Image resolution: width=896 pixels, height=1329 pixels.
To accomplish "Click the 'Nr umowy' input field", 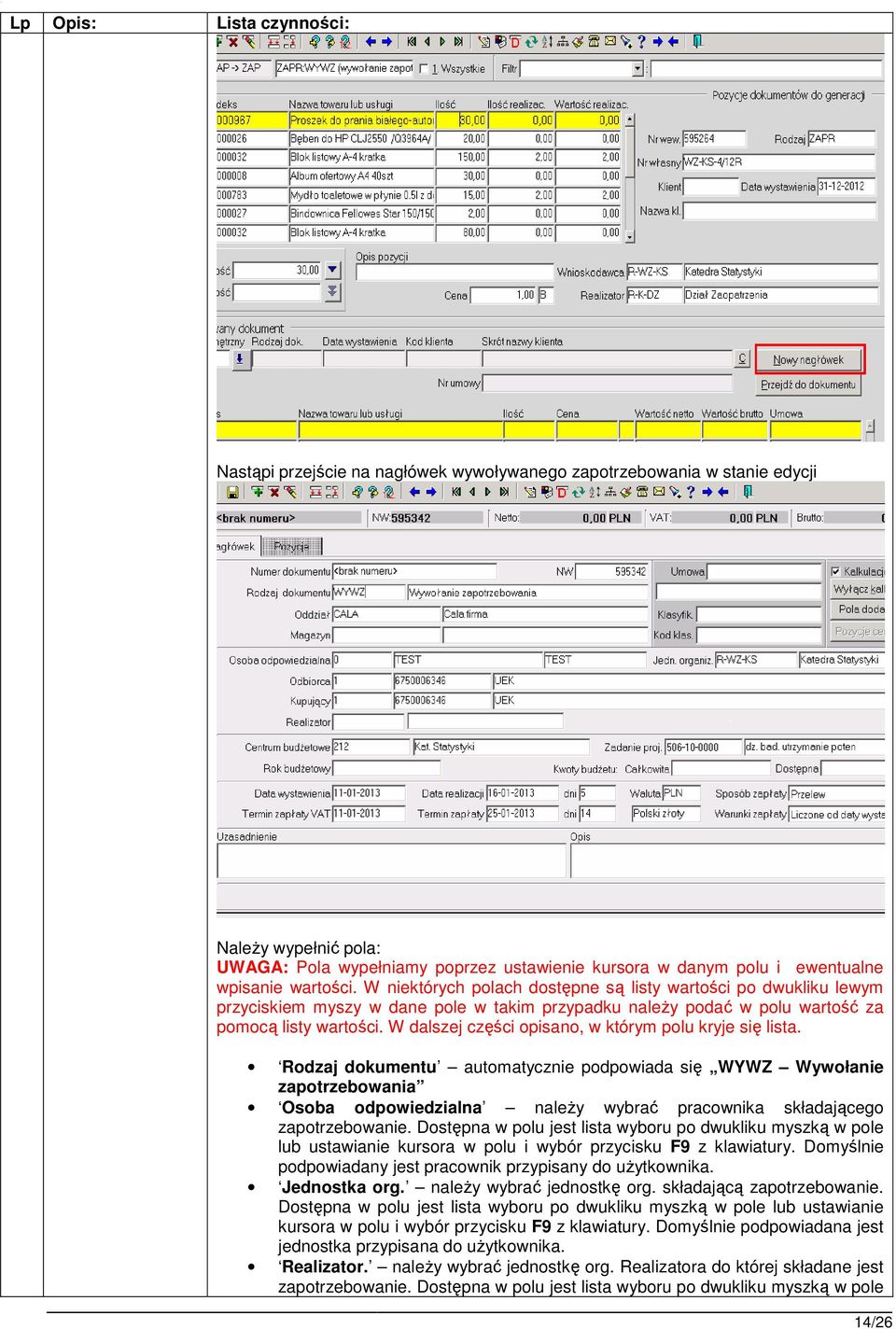I will 609,384.
